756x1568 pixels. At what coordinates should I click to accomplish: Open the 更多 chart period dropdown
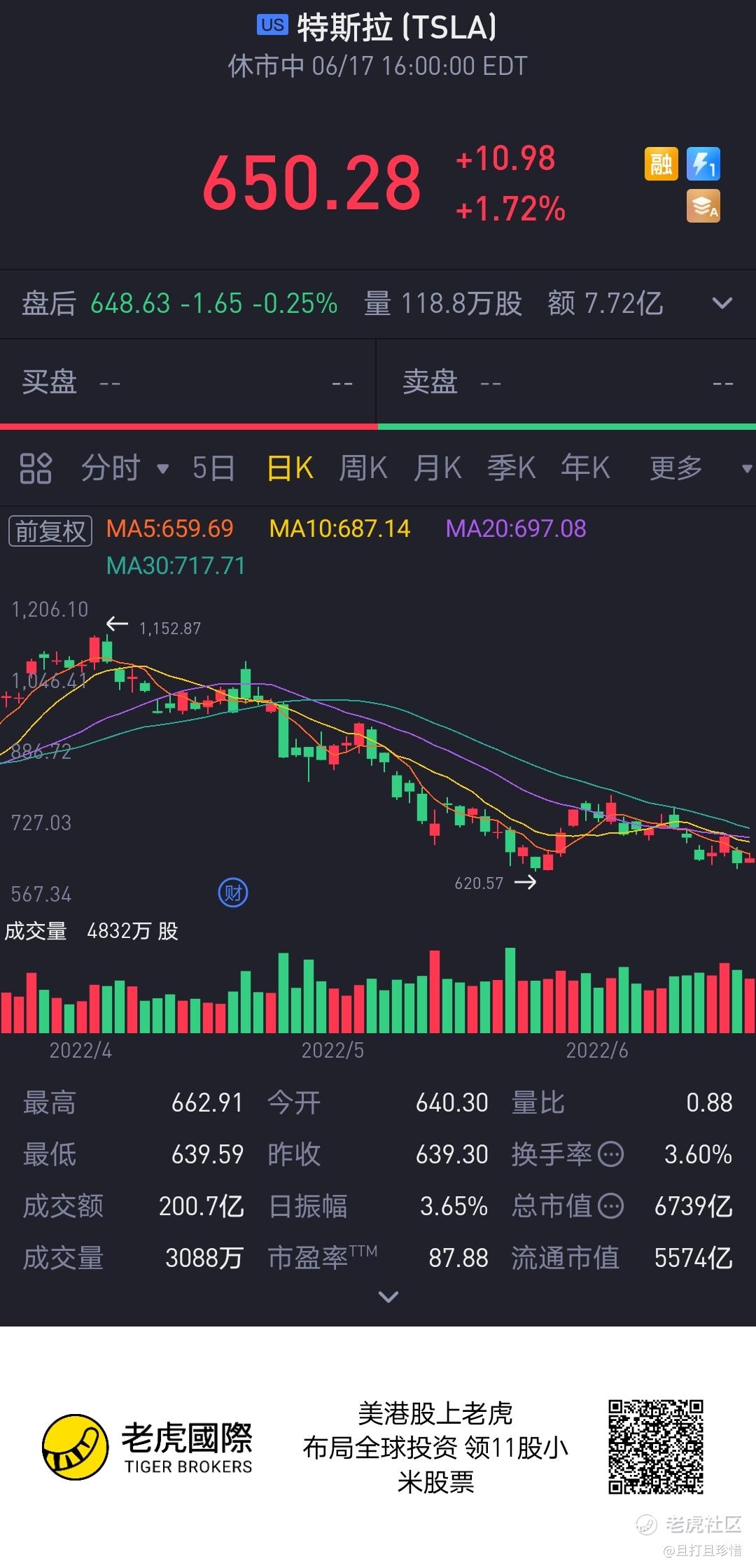(747, 468)
